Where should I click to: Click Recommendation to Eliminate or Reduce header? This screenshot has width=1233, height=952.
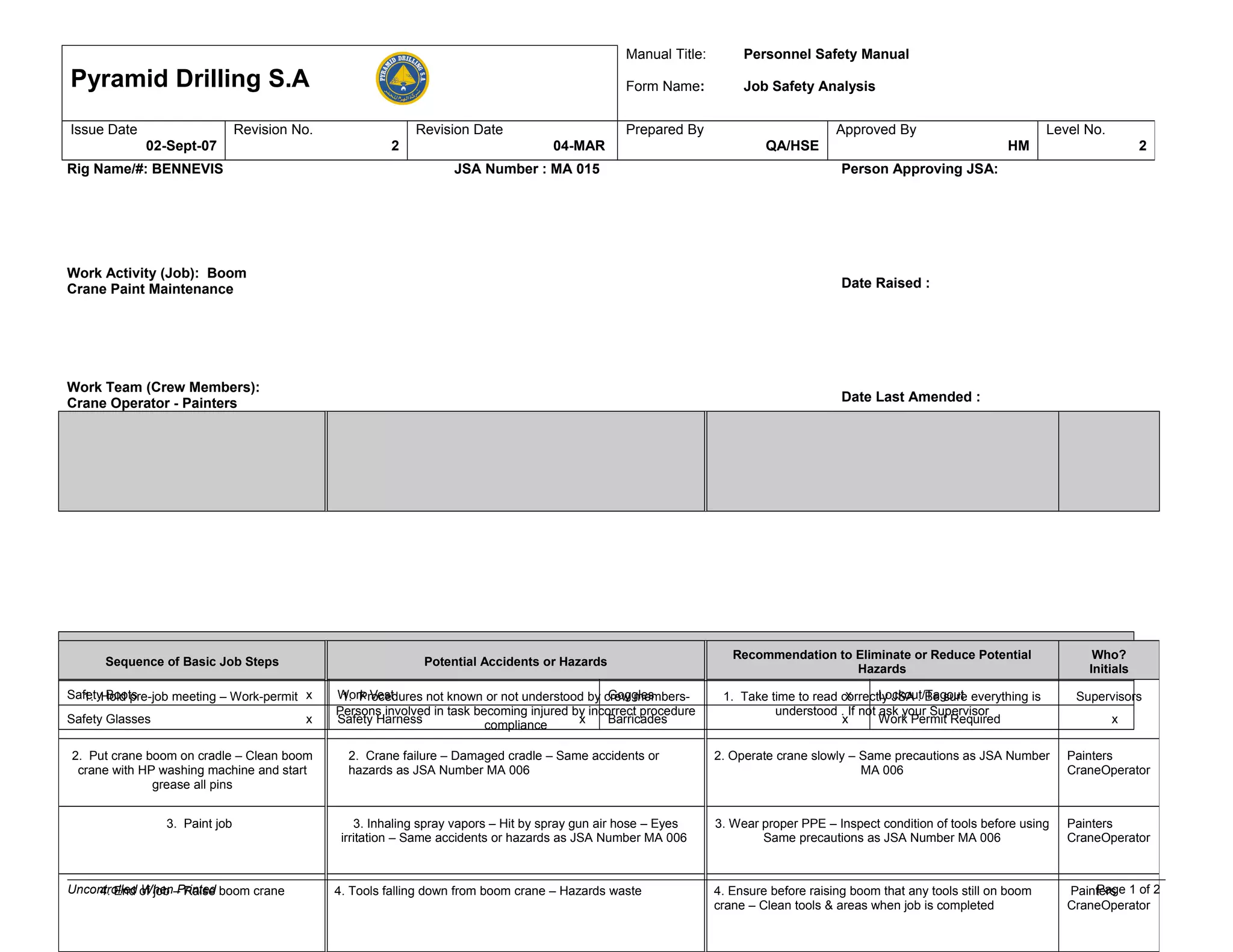click(881, 661)
